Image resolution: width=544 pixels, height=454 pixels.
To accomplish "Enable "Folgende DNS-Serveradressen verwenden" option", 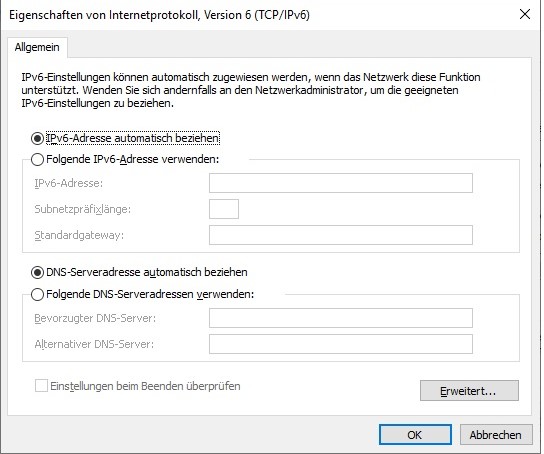I will [37, 294].
